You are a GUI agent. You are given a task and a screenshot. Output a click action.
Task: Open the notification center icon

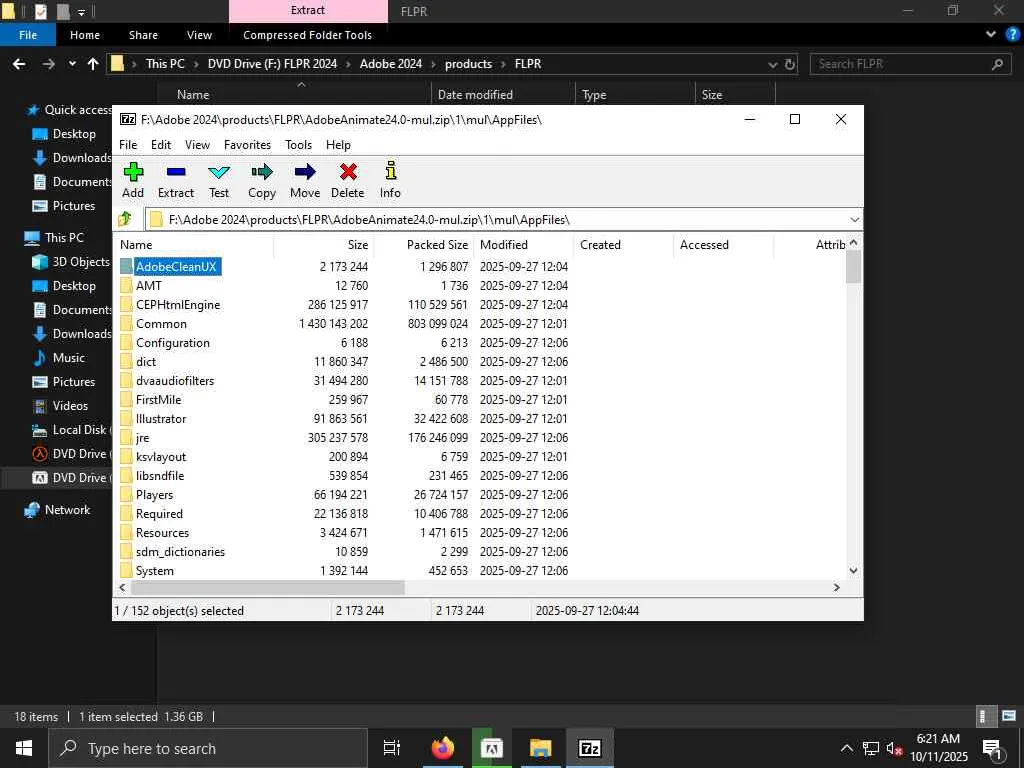pyautogui.click(x=992, y=749)
